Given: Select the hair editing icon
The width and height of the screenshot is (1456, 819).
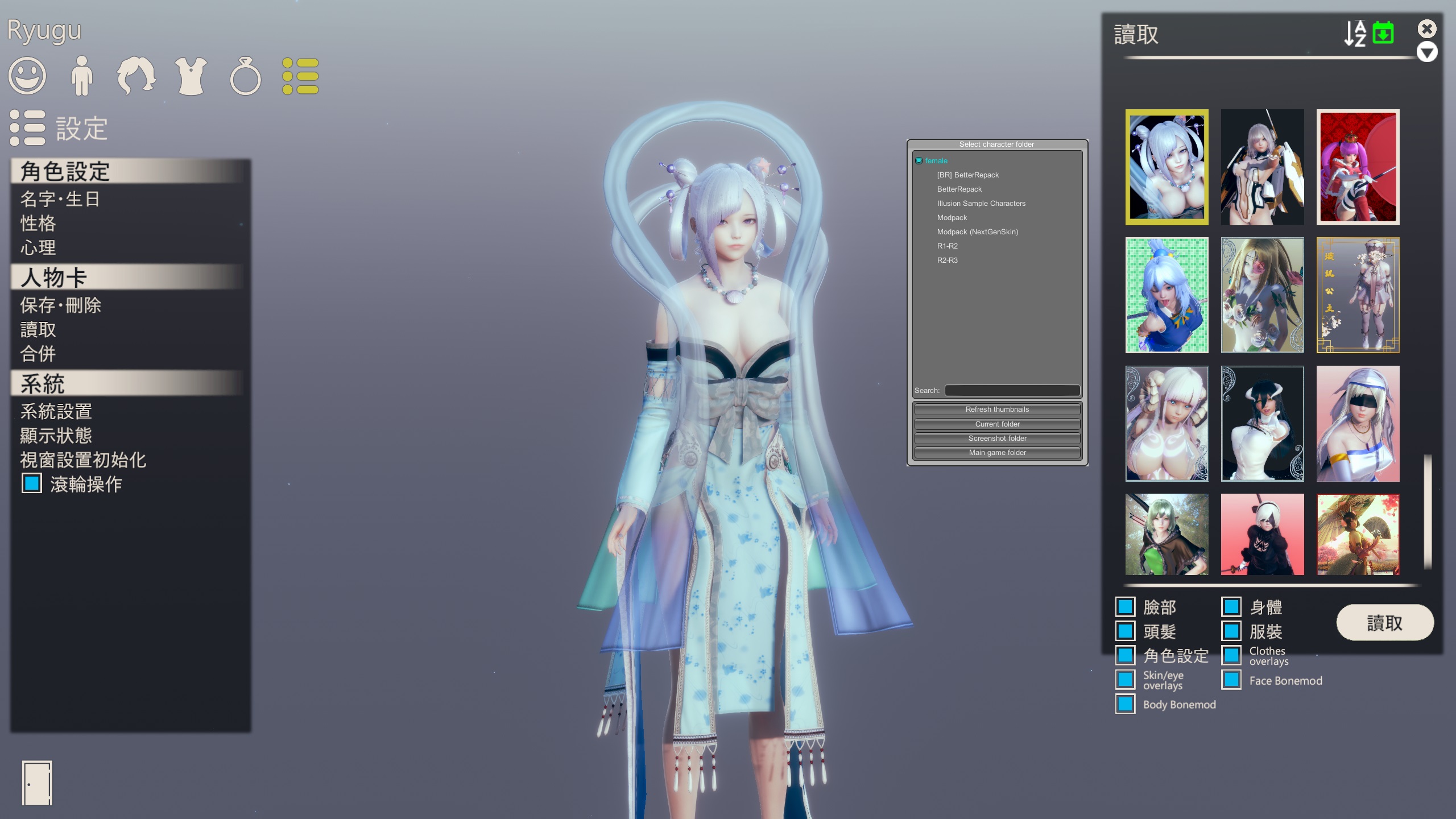Looking at the screenshot, I should point(136,76).
